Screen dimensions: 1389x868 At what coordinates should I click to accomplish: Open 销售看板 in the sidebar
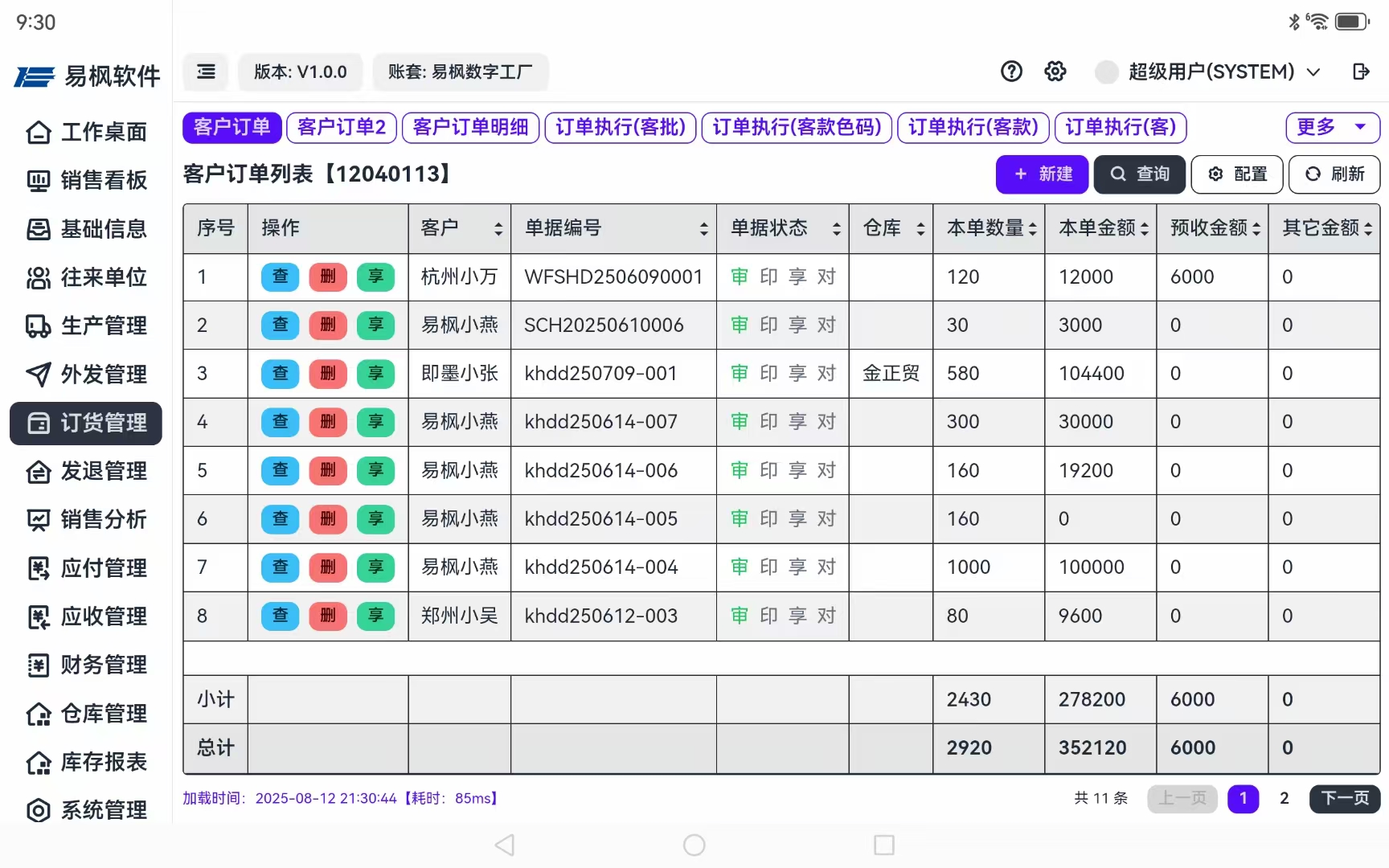86,180
